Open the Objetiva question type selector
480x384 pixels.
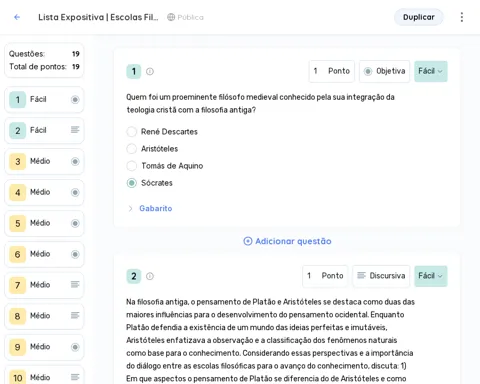pyautogui.click(x=384, y=71)
